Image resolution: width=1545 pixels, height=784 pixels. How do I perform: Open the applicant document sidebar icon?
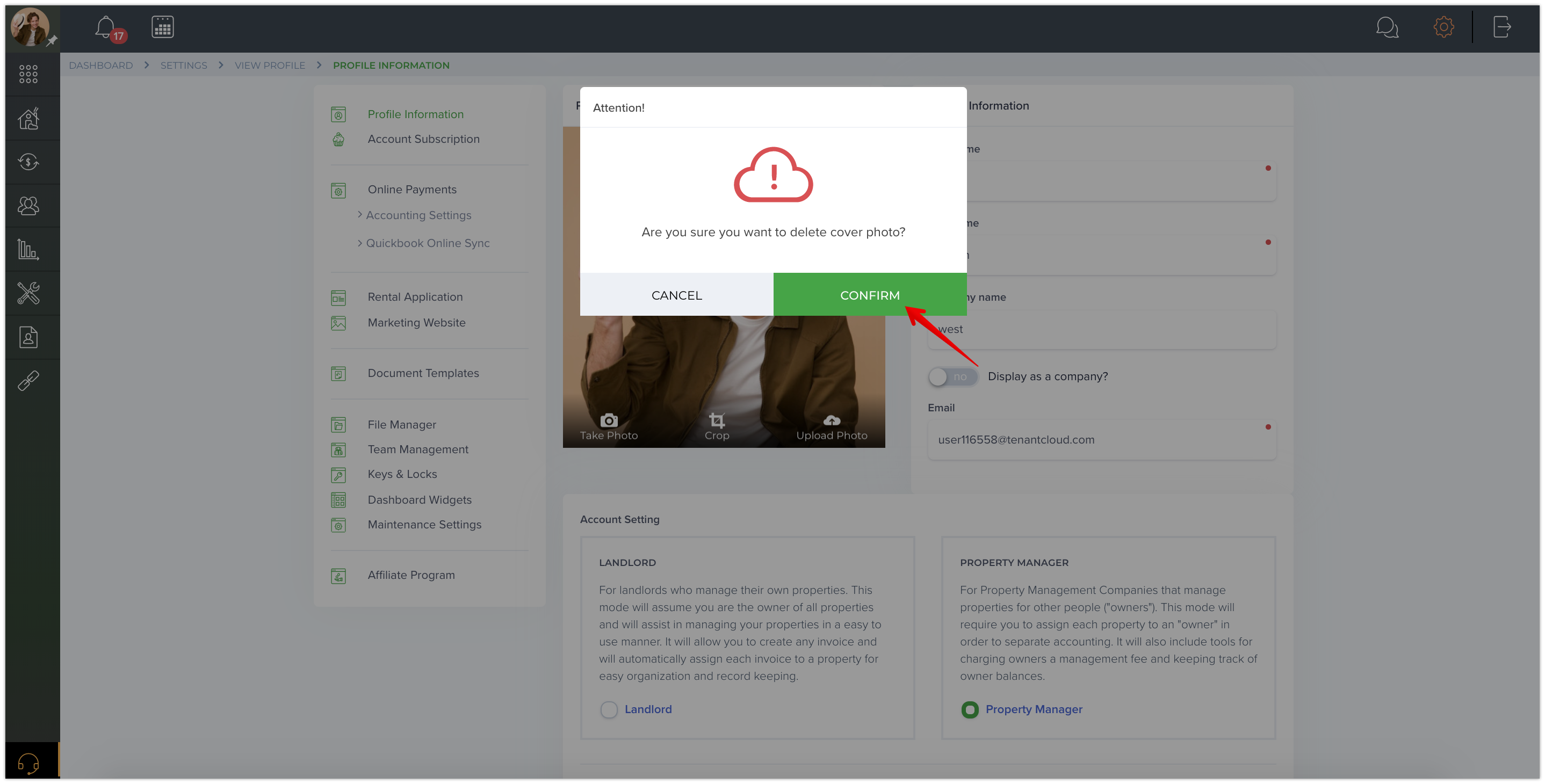[x=28, y=337]
